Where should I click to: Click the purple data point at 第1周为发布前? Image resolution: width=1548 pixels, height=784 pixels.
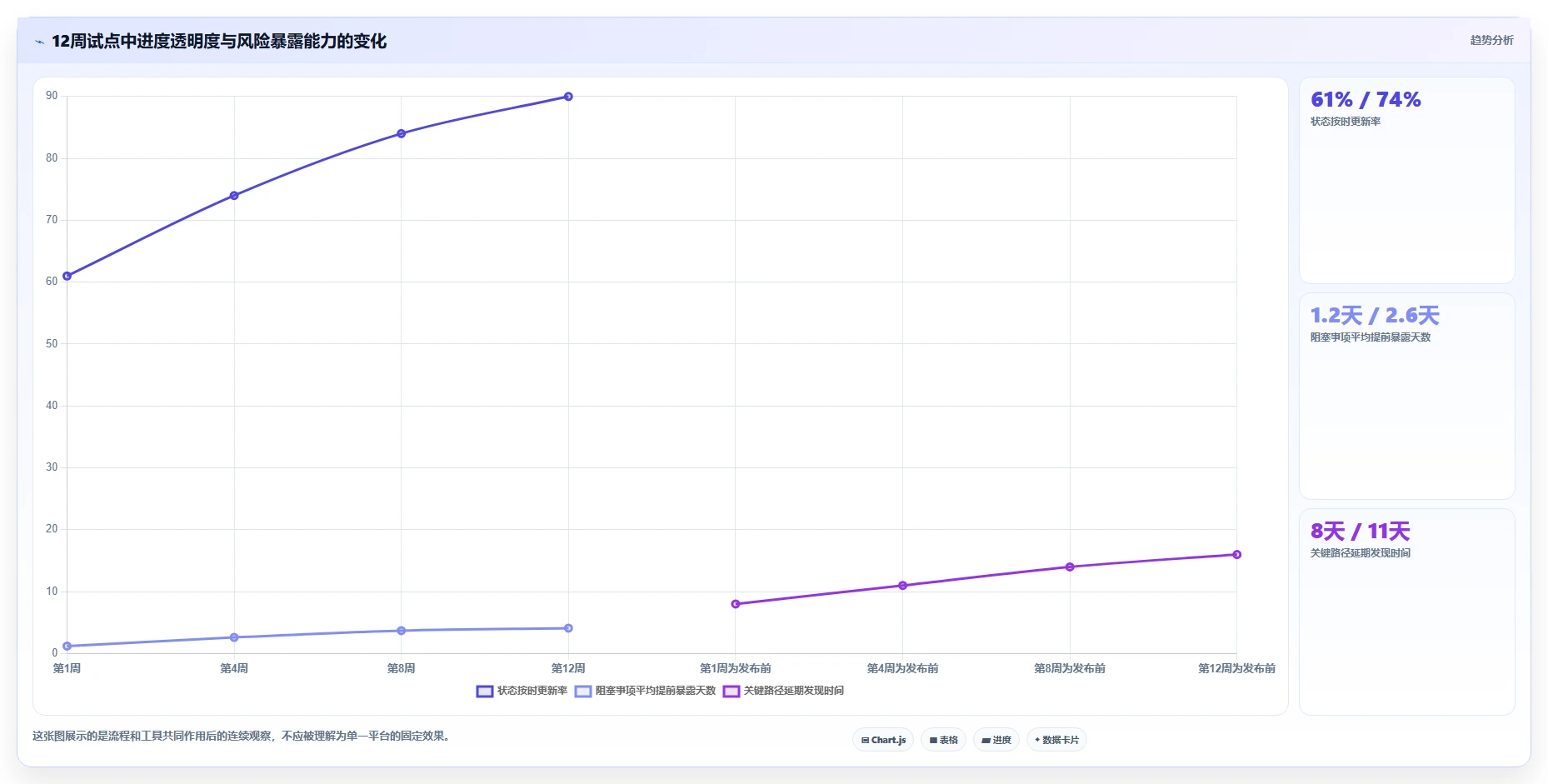pos(736,604)
